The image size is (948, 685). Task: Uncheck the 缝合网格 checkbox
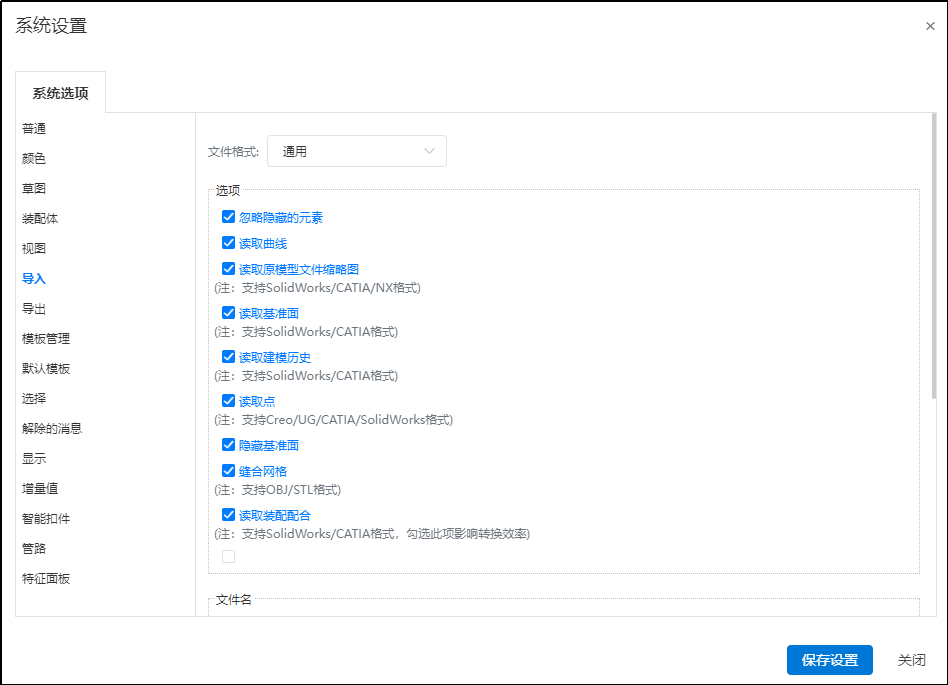coord(228,471)
